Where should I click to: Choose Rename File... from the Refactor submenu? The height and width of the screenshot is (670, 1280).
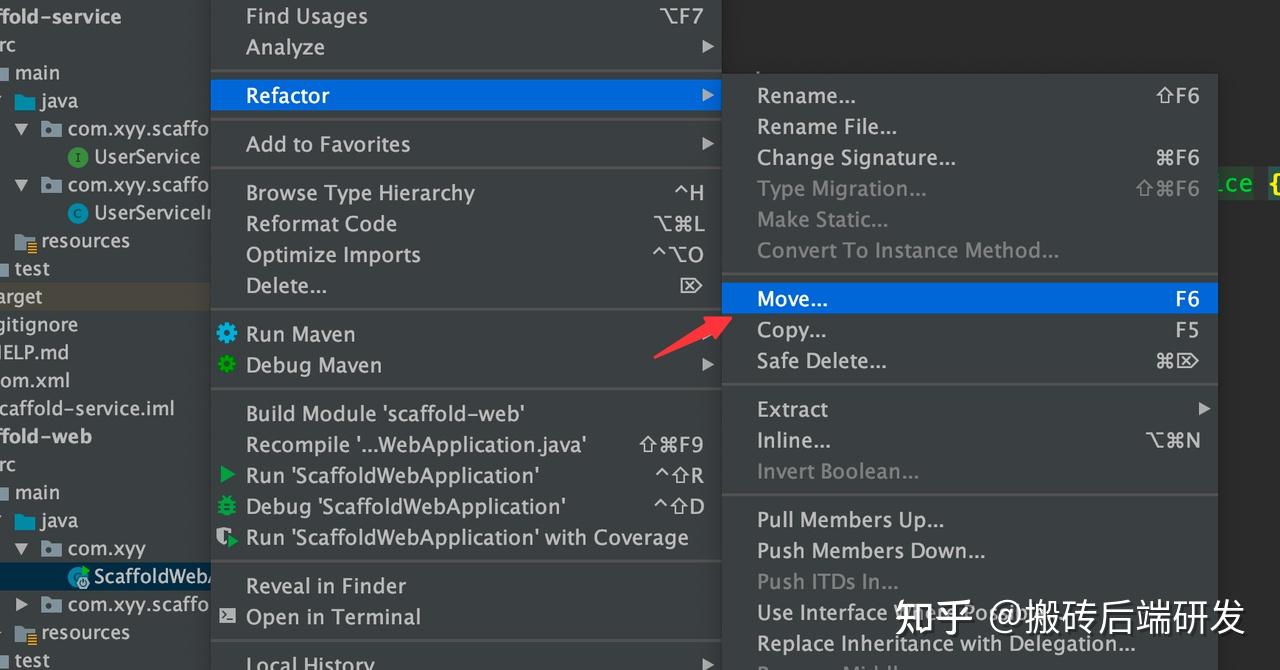[x=826, y=127]
